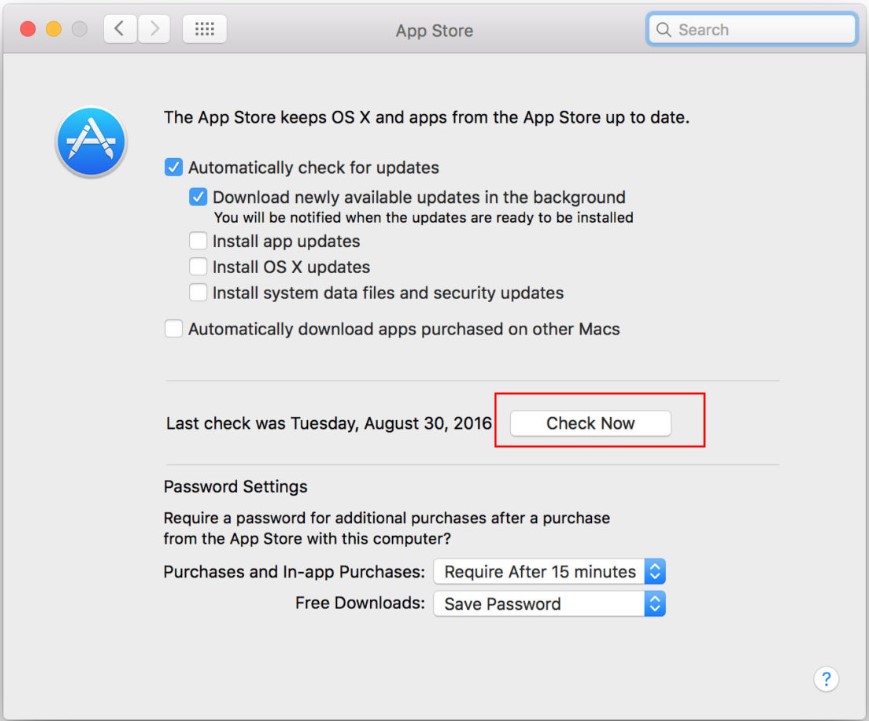Click into the Search field
Image resolution: width=869 pixels, height=721 pixels.
[x=752, y=29]
